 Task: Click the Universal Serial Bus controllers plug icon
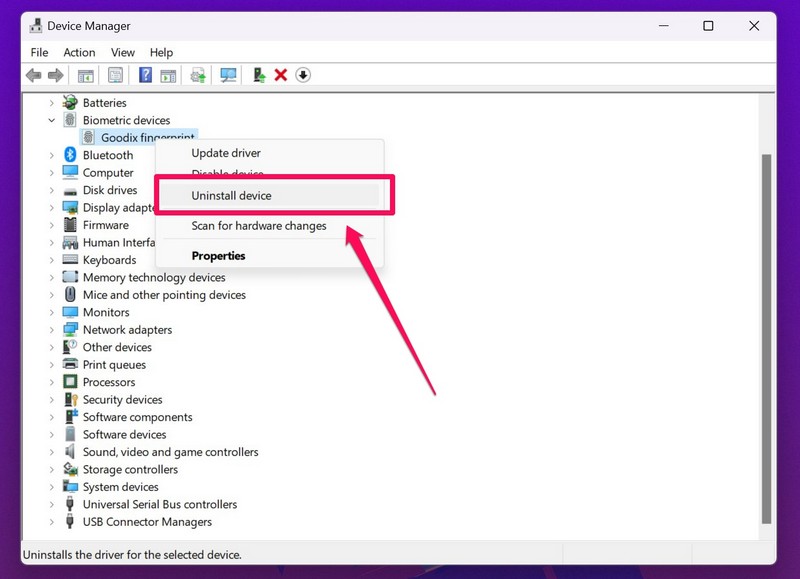click(70, 504)
